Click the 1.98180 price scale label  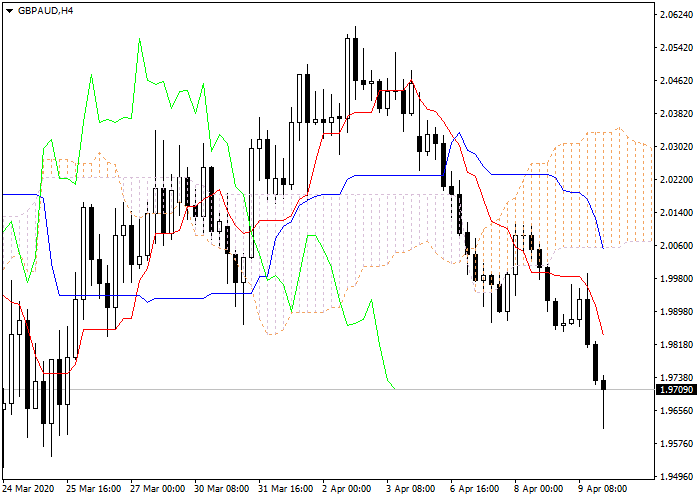677,345
